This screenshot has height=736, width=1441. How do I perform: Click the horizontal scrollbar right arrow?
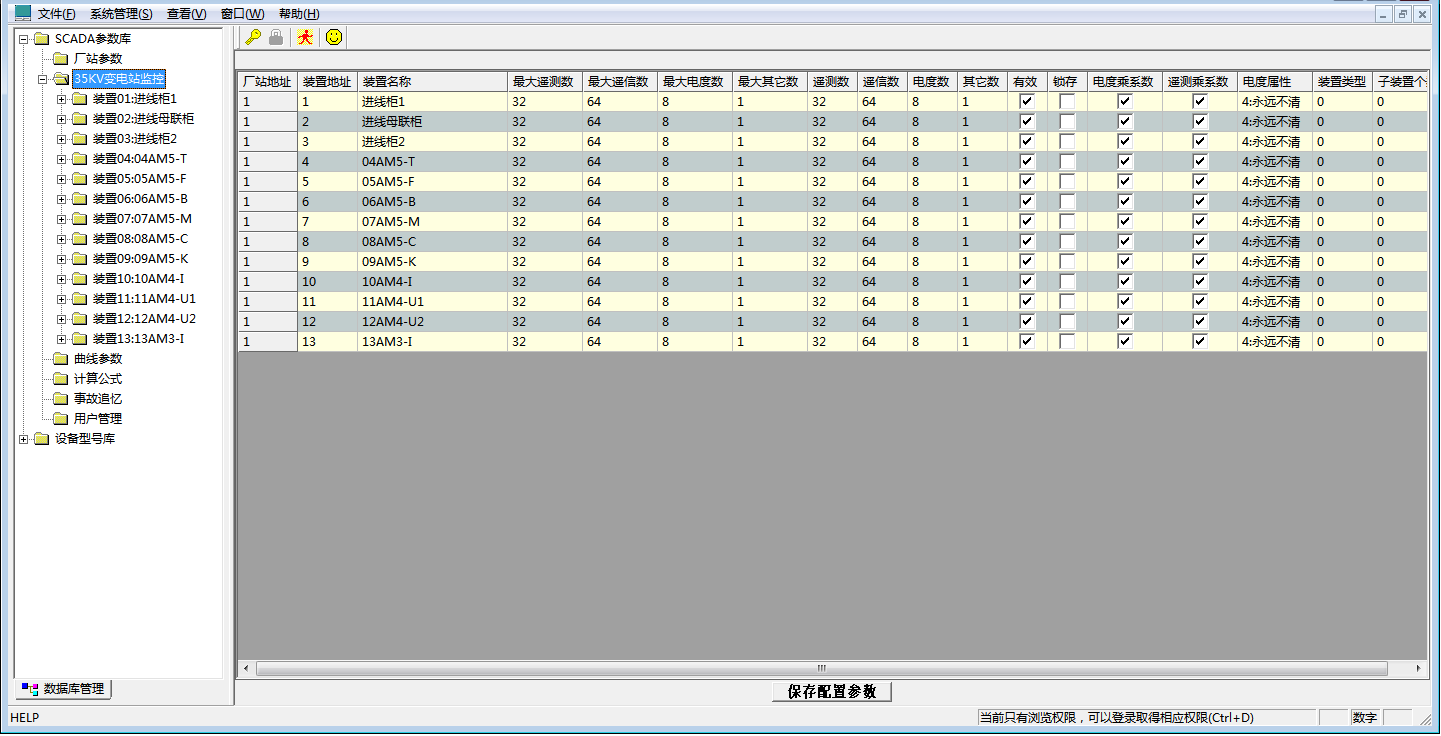(x=1418, y=668)
